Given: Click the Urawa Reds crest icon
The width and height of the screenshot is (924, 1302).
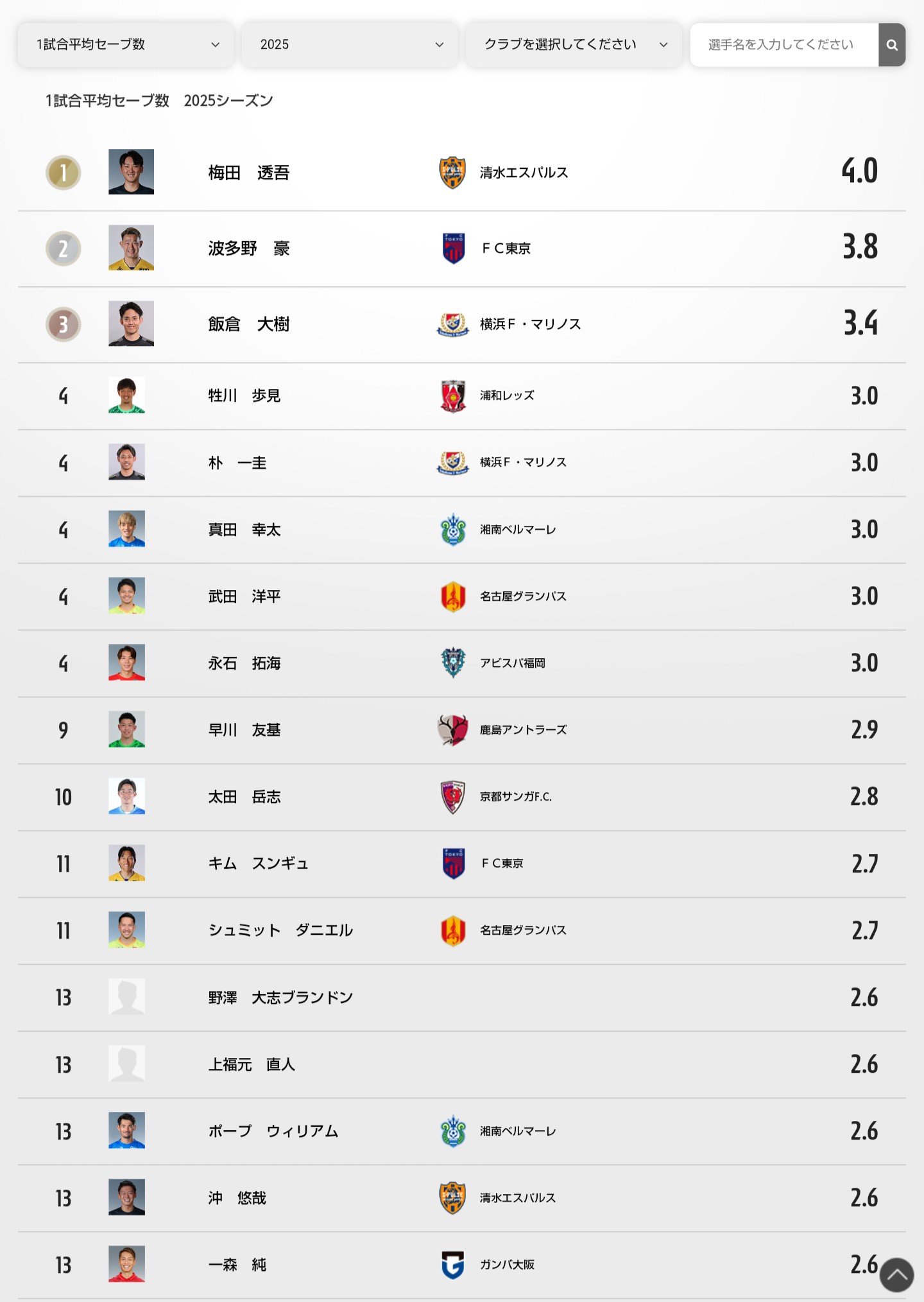Looking at the screenshot, I should coord(453,395).
